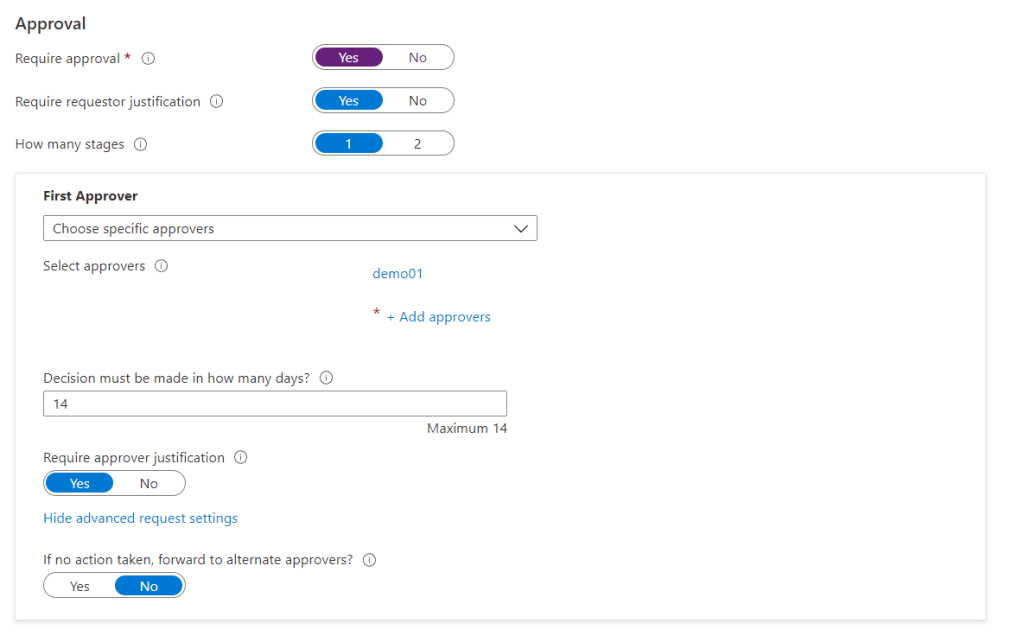This screenshot has width=1024, height=642.
Task: Open the demo01 approver link
Action: click(x=397, y=274)
